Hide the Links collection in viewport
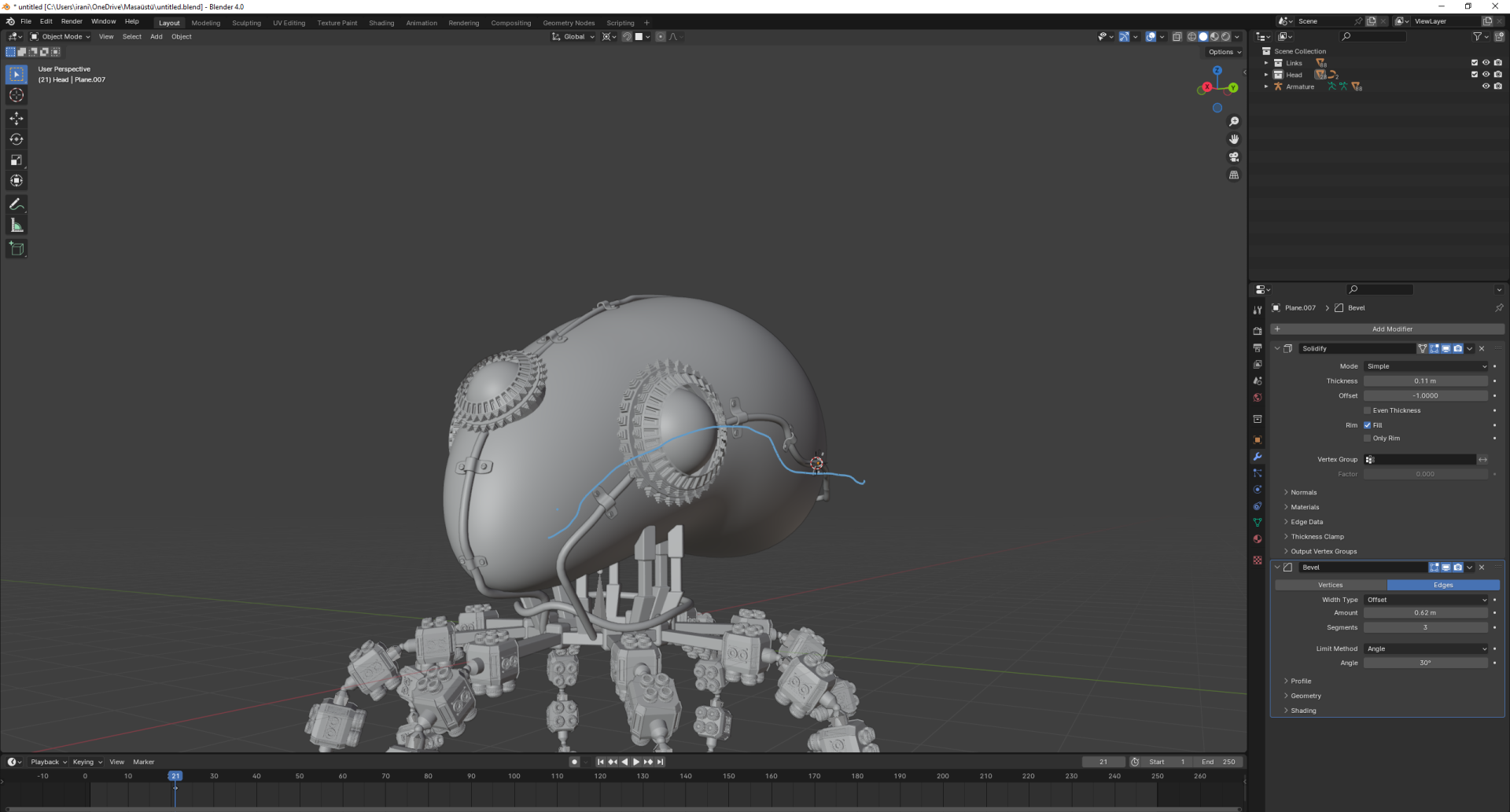The width and height of the screenshot is (1510, 812). 1486,63
